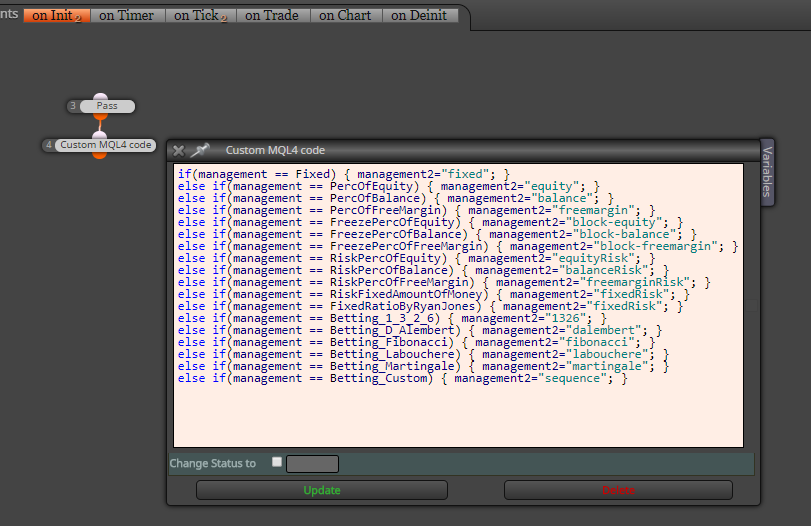The image size is (811, 526).
Task: Click the code line with Betting_1_3_2_6
Action: [393, 318]
